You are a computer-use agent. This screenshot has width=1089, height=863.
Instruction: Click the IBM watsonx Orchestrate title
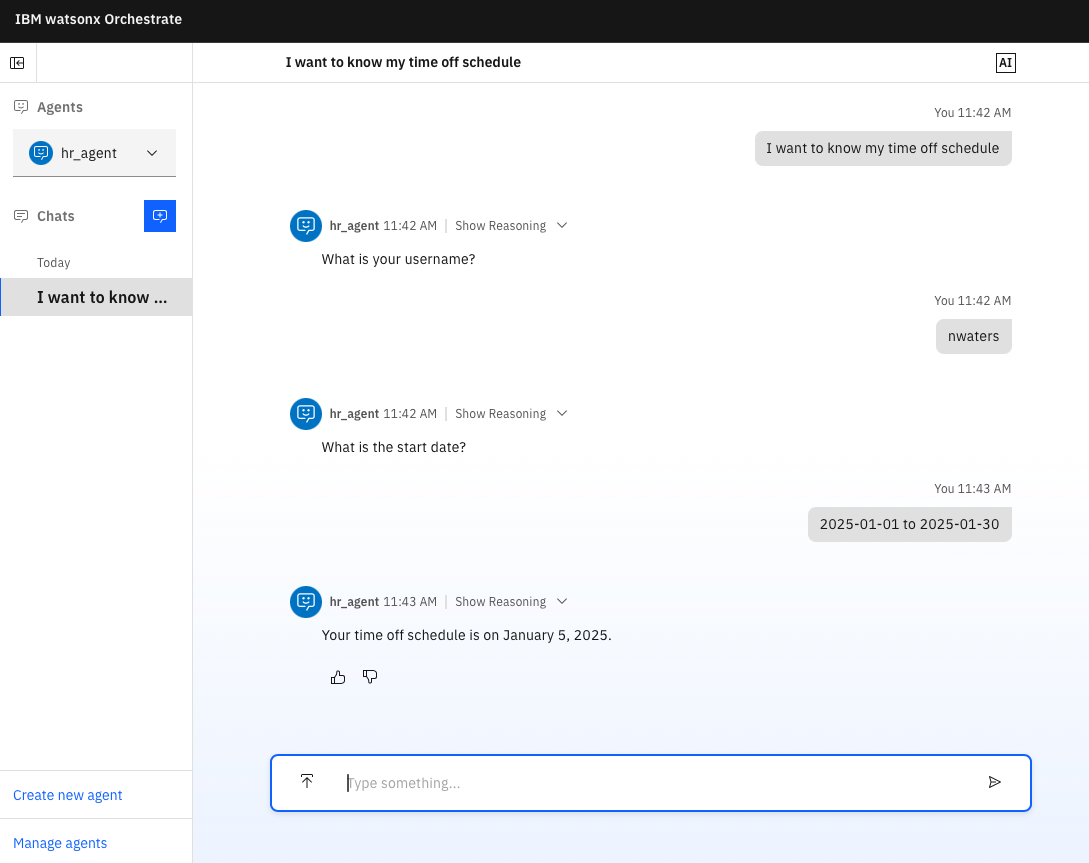98,19
